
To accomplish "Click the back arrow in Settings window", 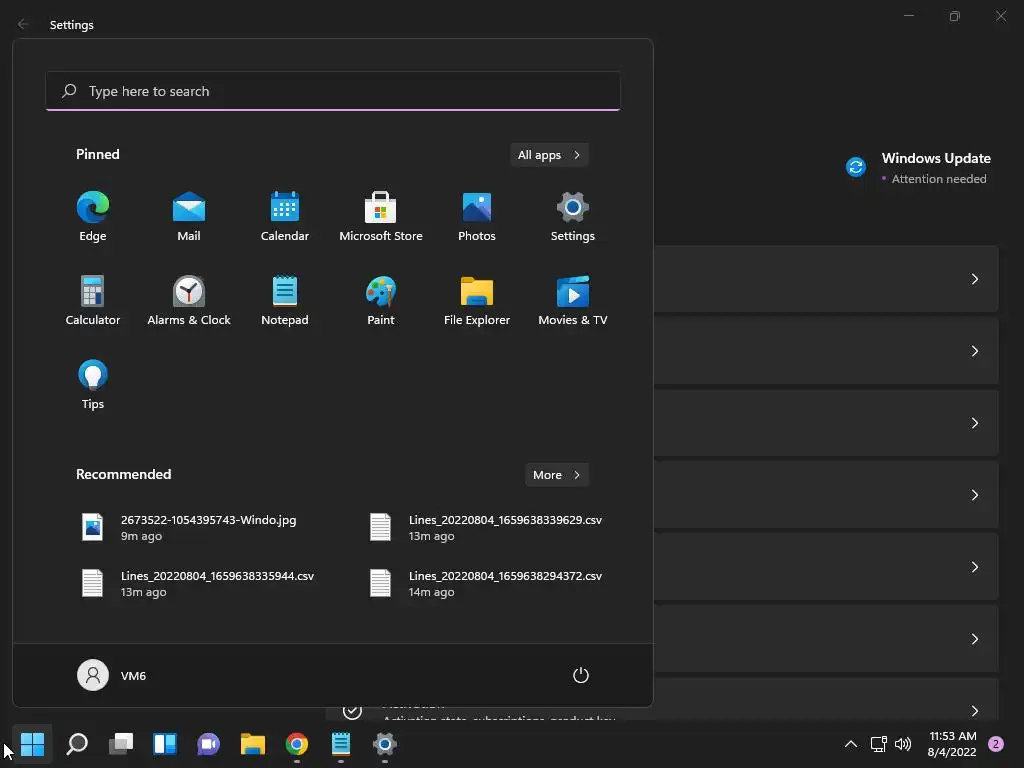I will click(23, 24).
